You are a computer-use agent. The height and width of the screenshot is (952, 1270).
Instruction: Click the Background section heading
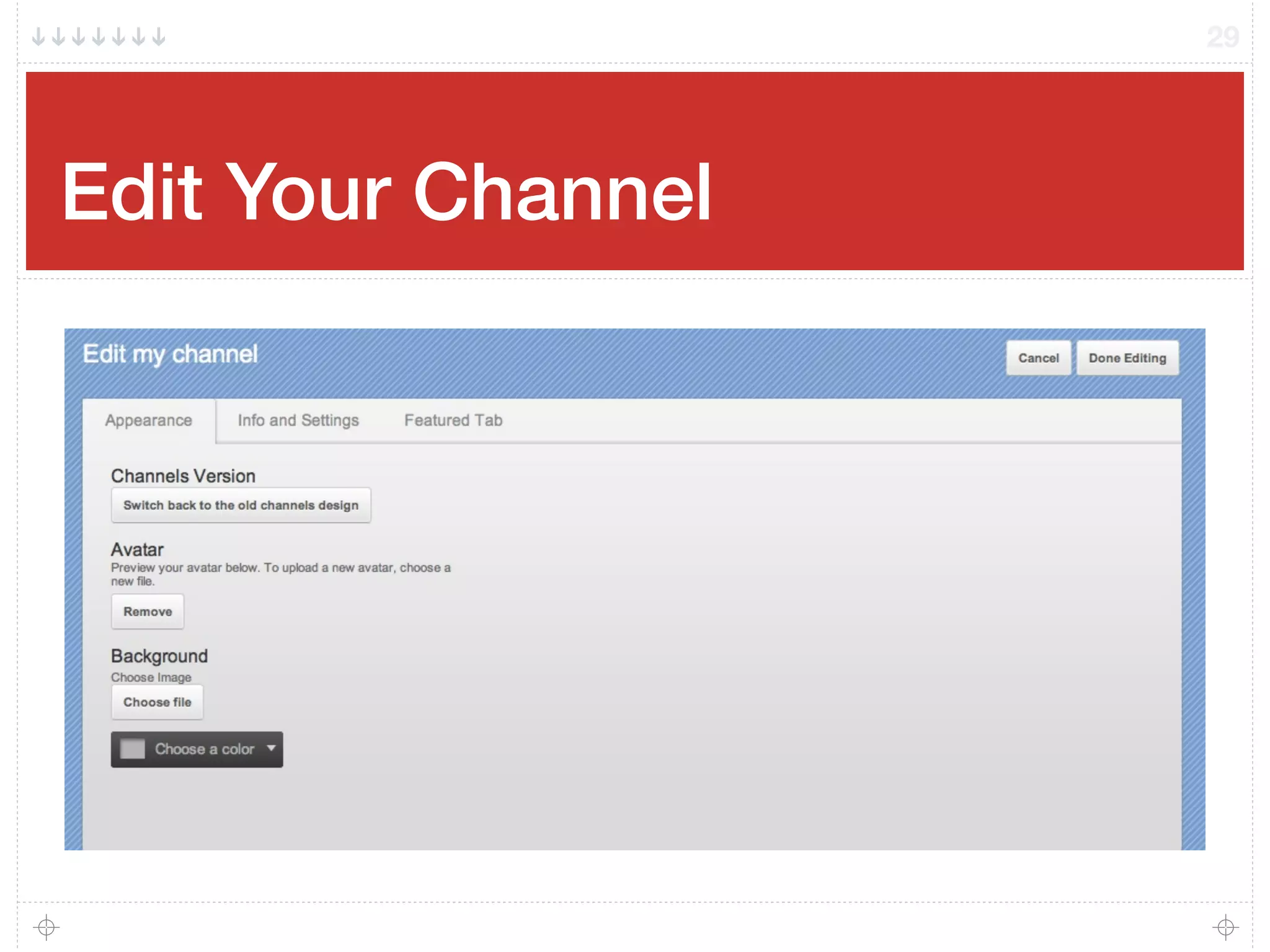[x=159, y=656]
